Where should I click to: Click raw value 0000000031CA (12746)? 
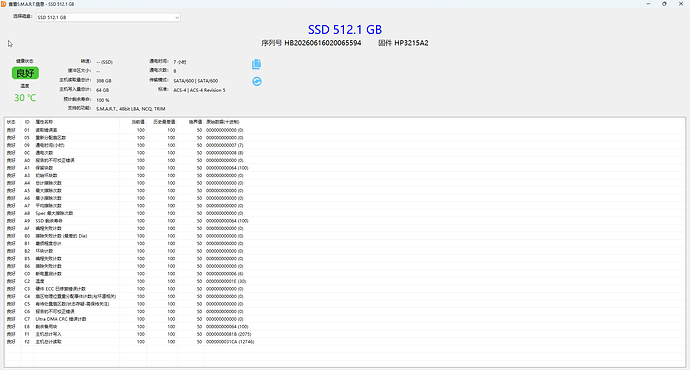coord(230,341)
